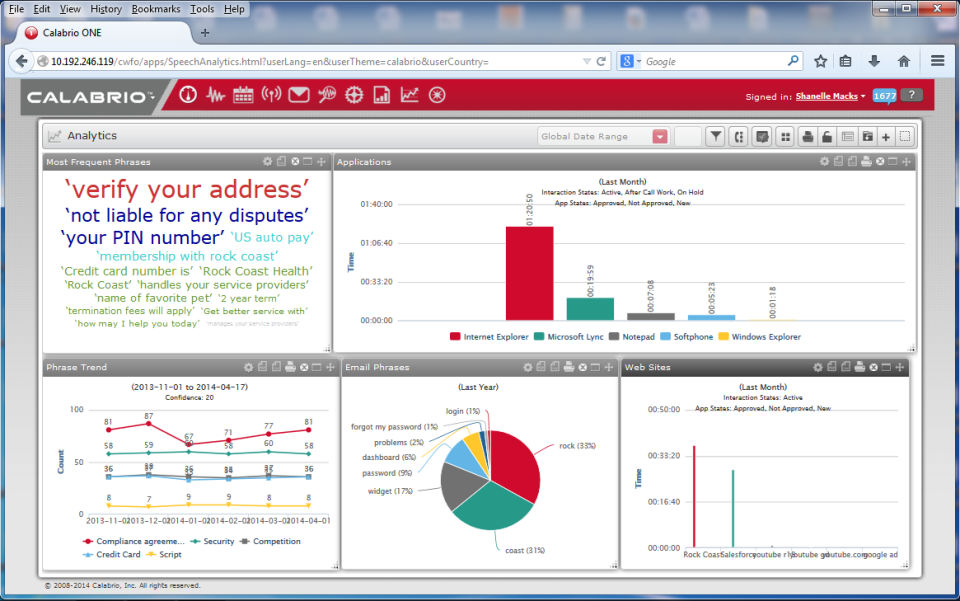Toggle Microsoft Lync series in Applications legend

tap(568, 337)
